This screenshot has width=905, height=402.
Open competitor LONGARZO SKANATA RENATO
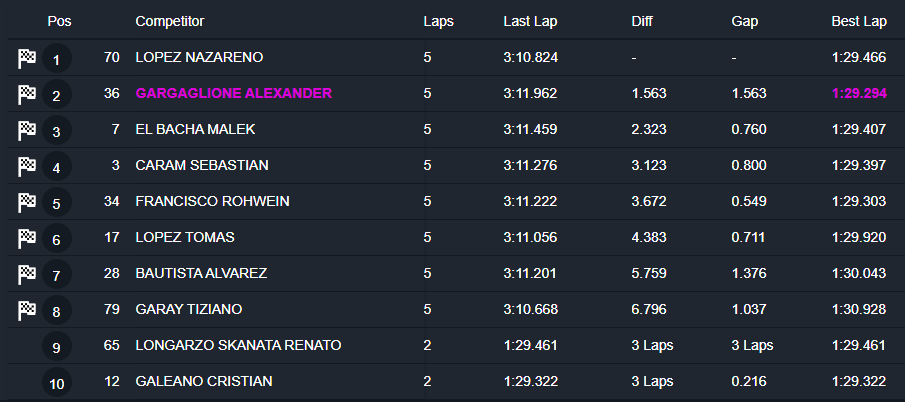(x=238, y=346)
